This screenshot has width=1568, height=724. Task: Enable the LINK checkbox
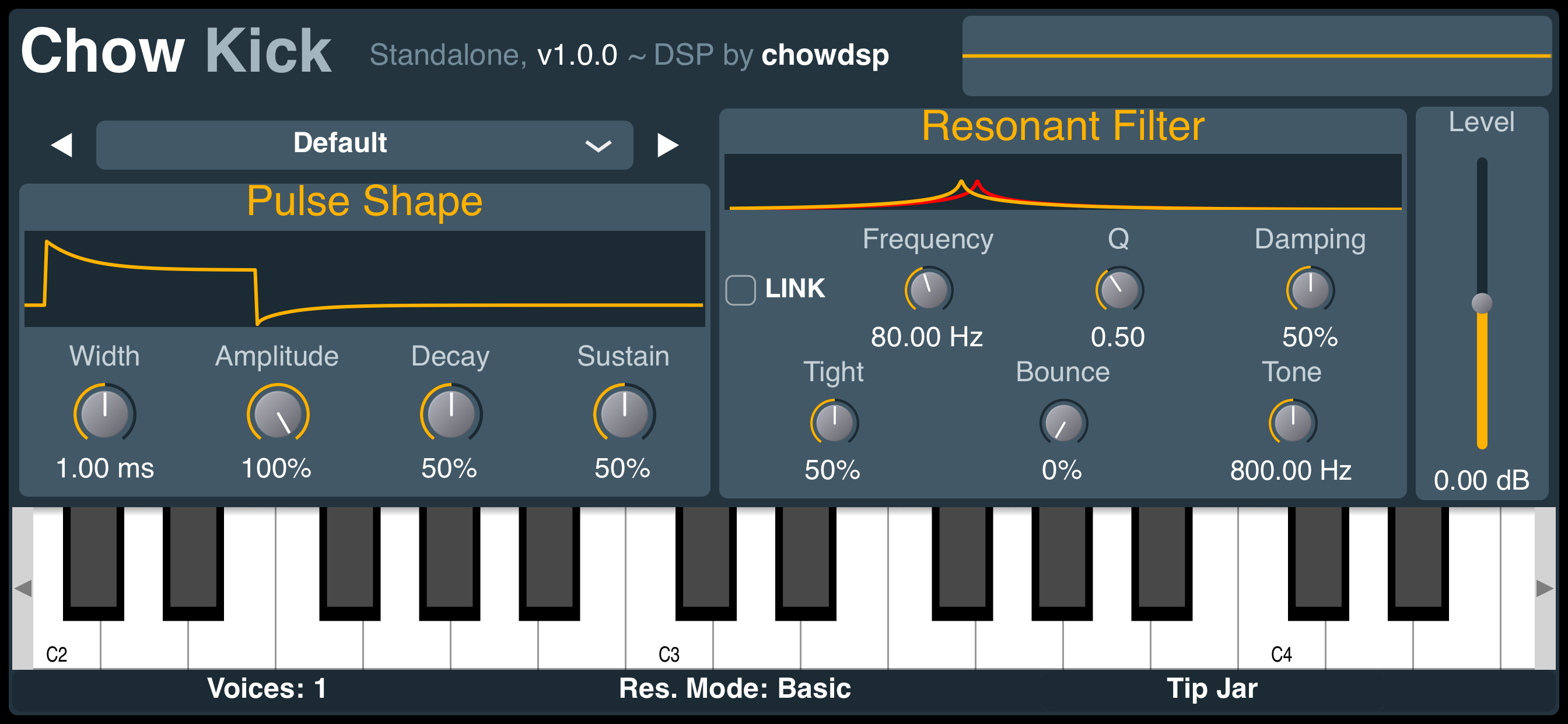(x=740, y=290)
